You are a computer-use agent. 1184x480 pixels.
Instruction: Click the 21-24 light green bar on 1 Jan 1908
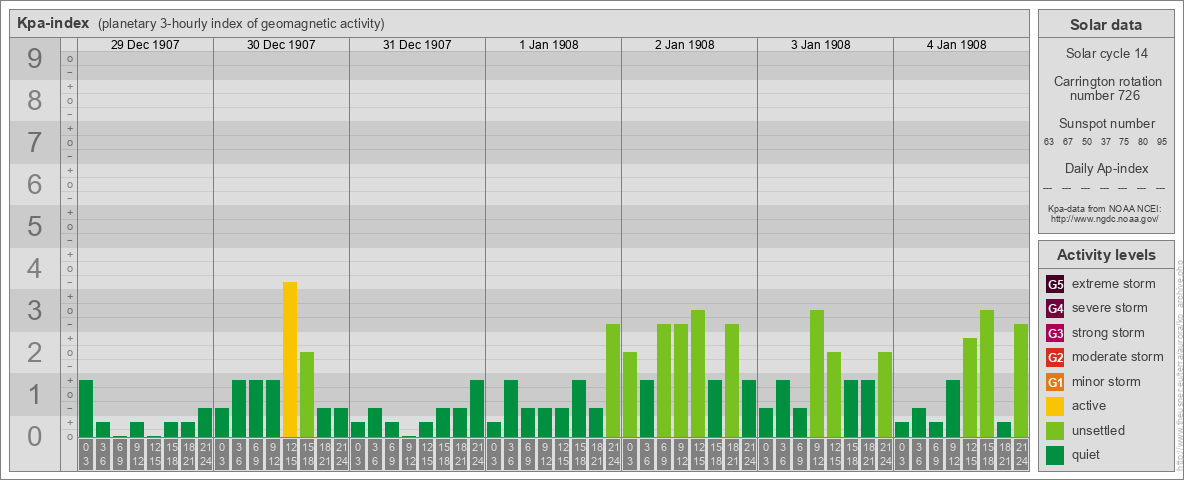tap(612, 380)
